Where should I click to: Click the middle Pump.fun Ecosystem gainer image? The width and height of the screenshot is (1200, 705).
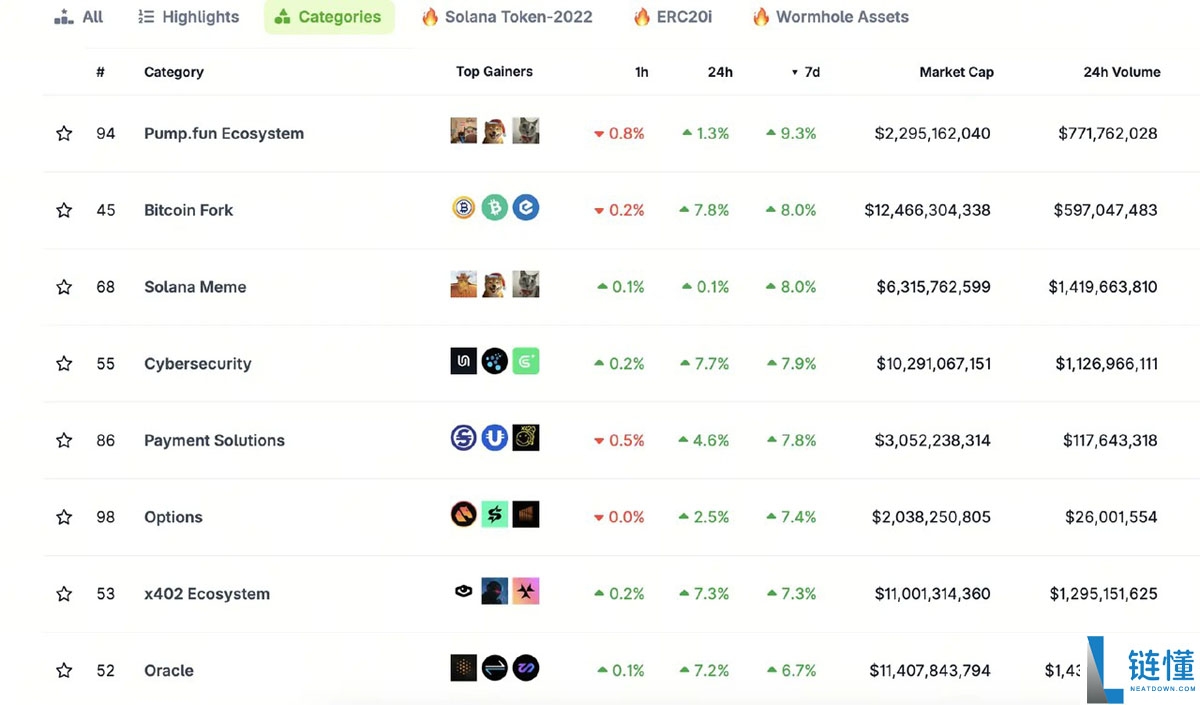pyautogui.click(x=494, y=131)
